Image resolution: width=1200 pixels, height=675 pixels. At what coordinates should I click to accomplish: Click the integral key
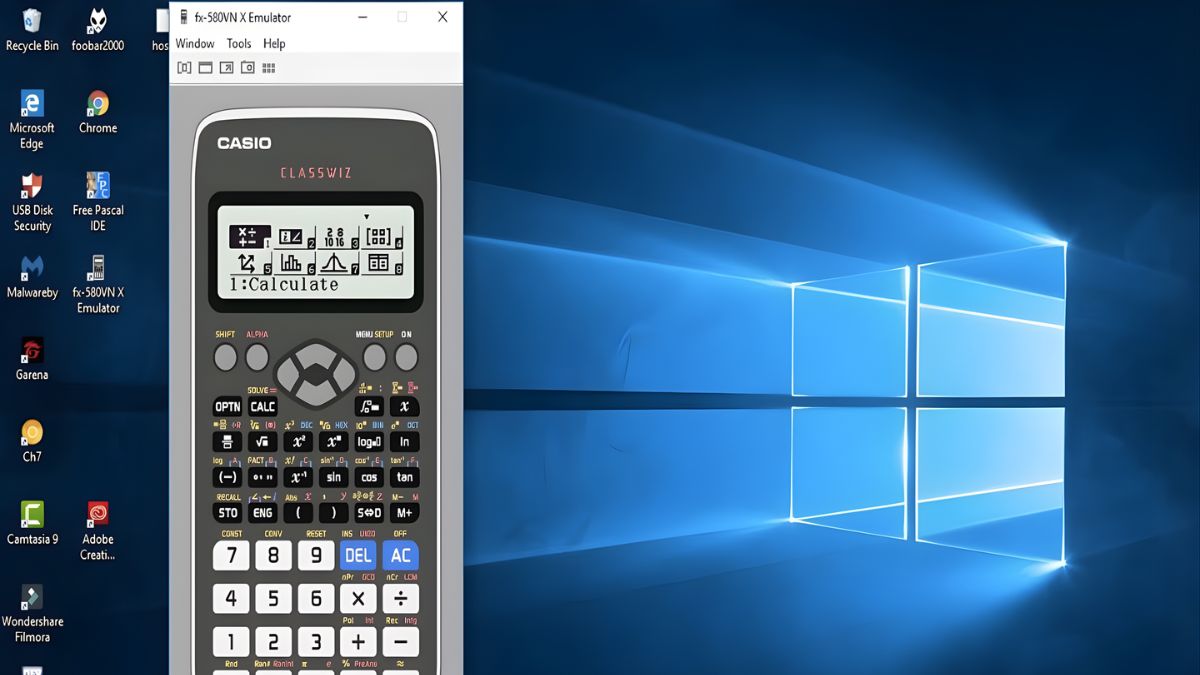click(x=369, y=406)
